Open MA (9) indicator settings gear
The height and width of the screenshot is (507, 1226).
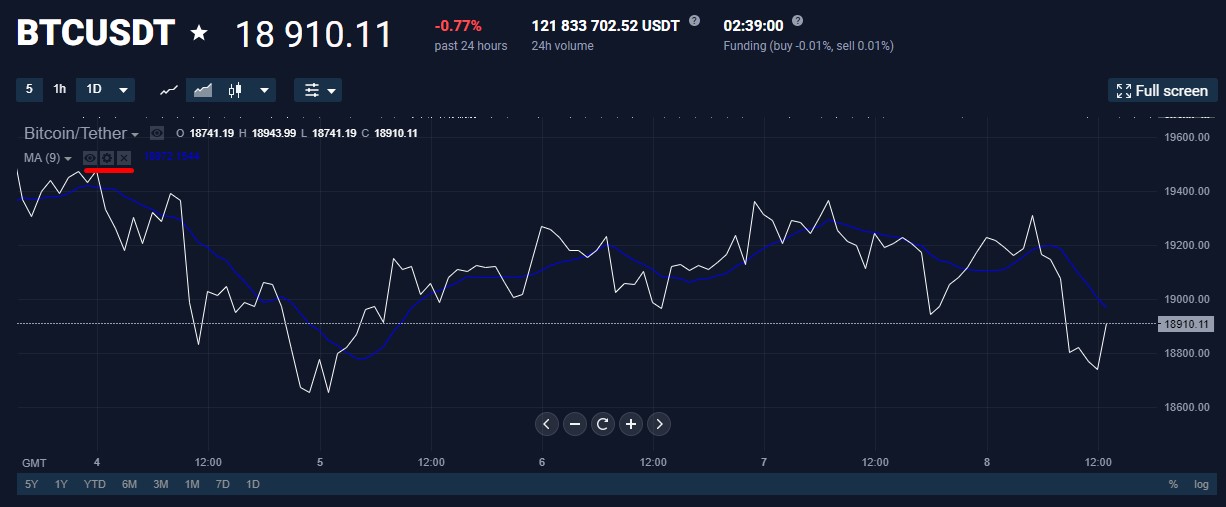click(107, 158)
